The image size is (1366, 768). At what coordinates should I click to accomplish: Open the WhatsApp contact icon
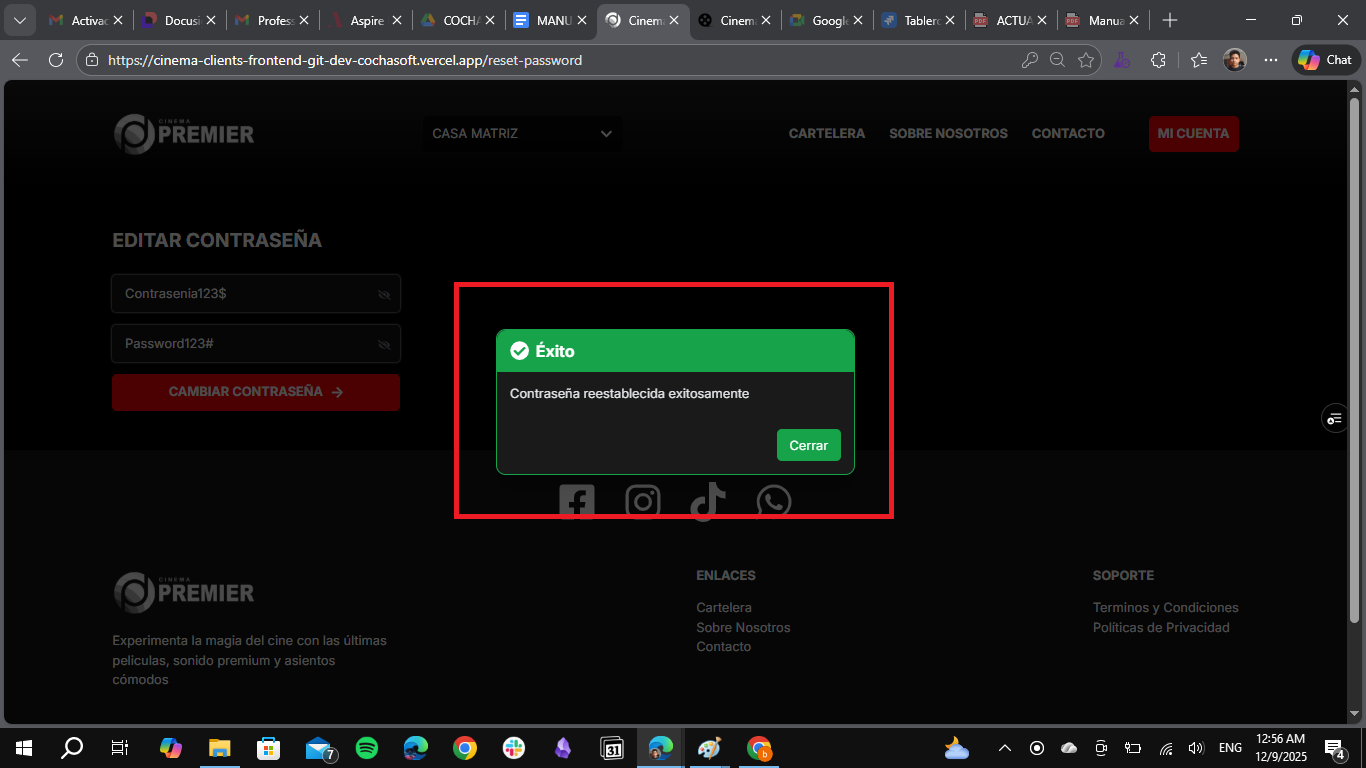[774, 500]
